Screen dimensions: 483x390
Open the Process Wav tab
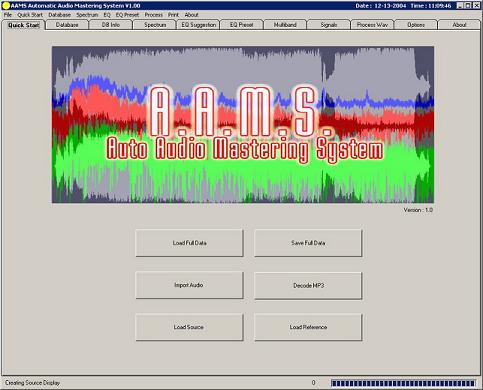(x=372, y=25)
